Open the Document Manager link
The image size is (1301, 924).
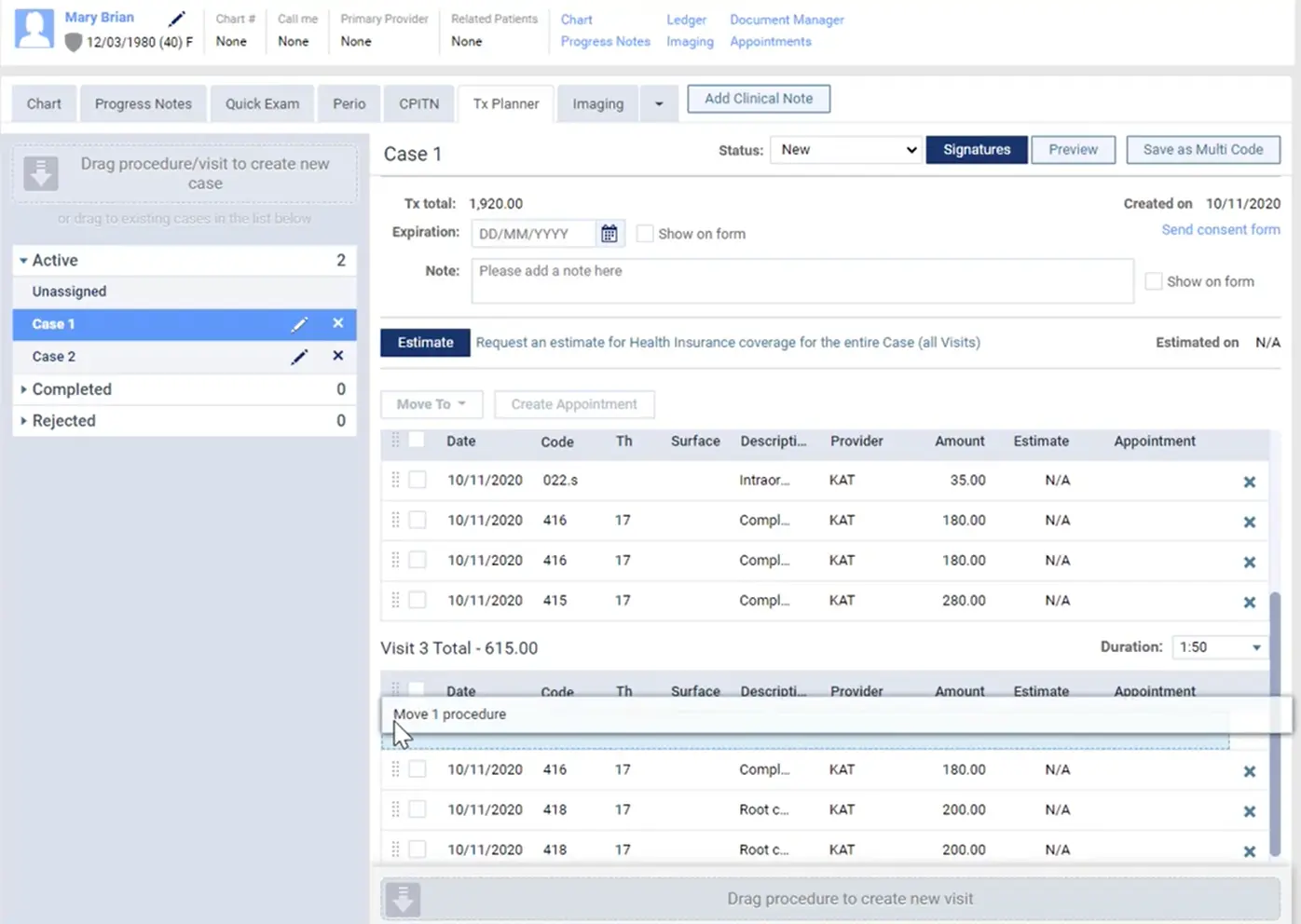[787, 20]
